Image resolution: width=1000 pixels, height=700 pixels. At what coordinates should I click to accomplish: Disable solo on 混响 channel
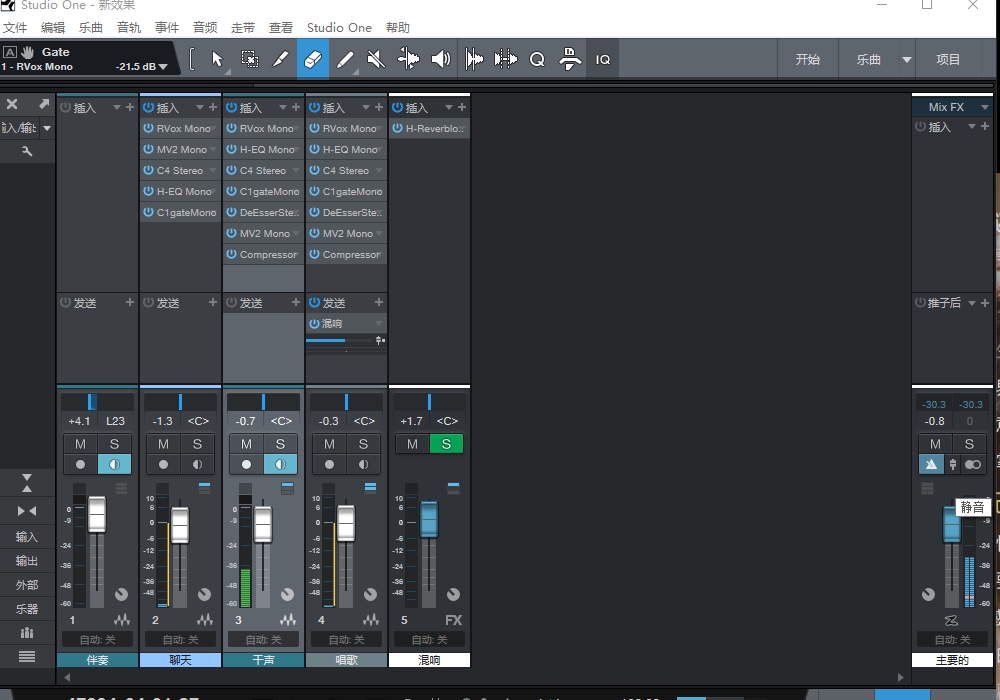(x=446, y=444)
